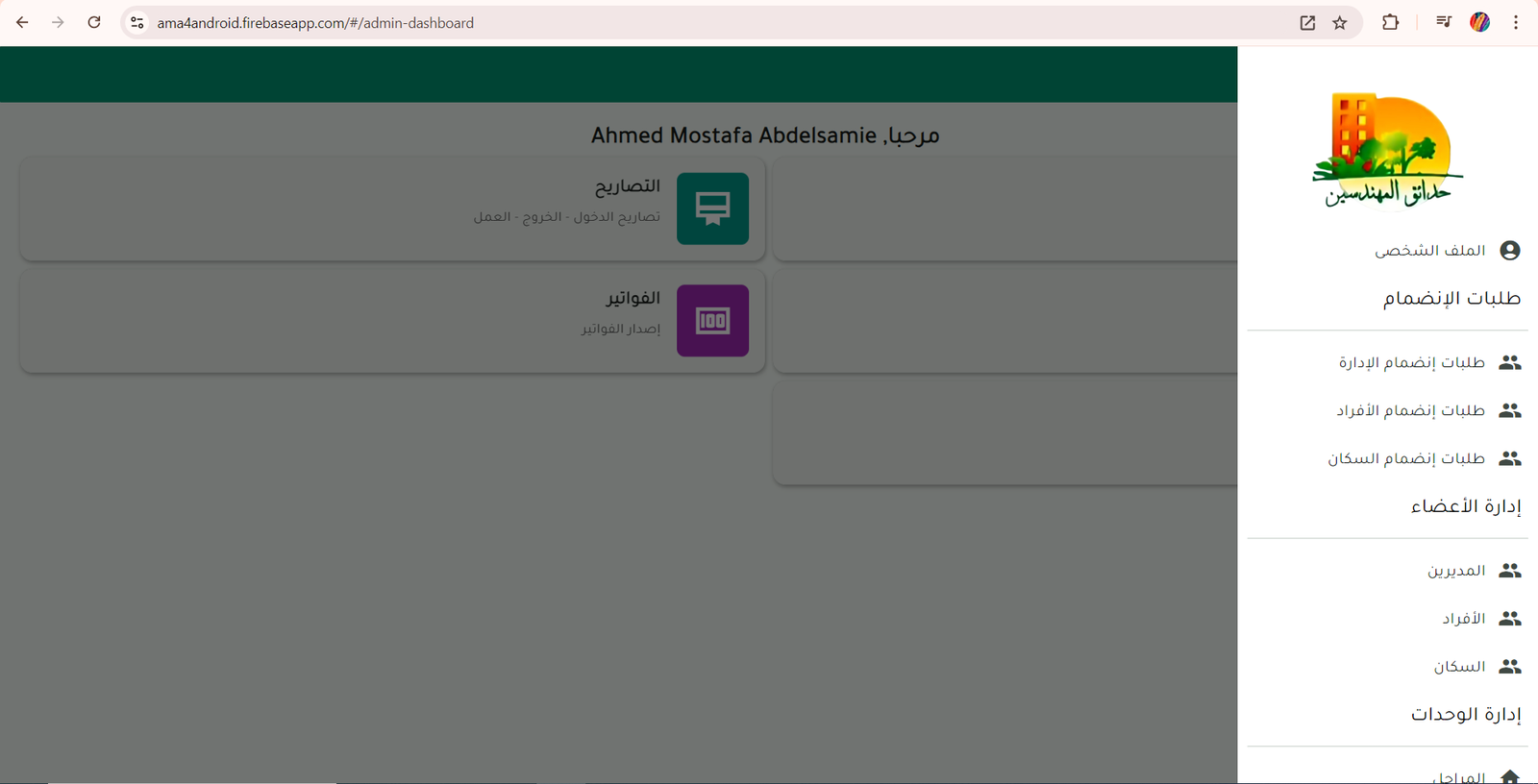The image size is (1538, 784).
Task: Click the إدارة الوحدات section heading
Action: [1466, 714]
